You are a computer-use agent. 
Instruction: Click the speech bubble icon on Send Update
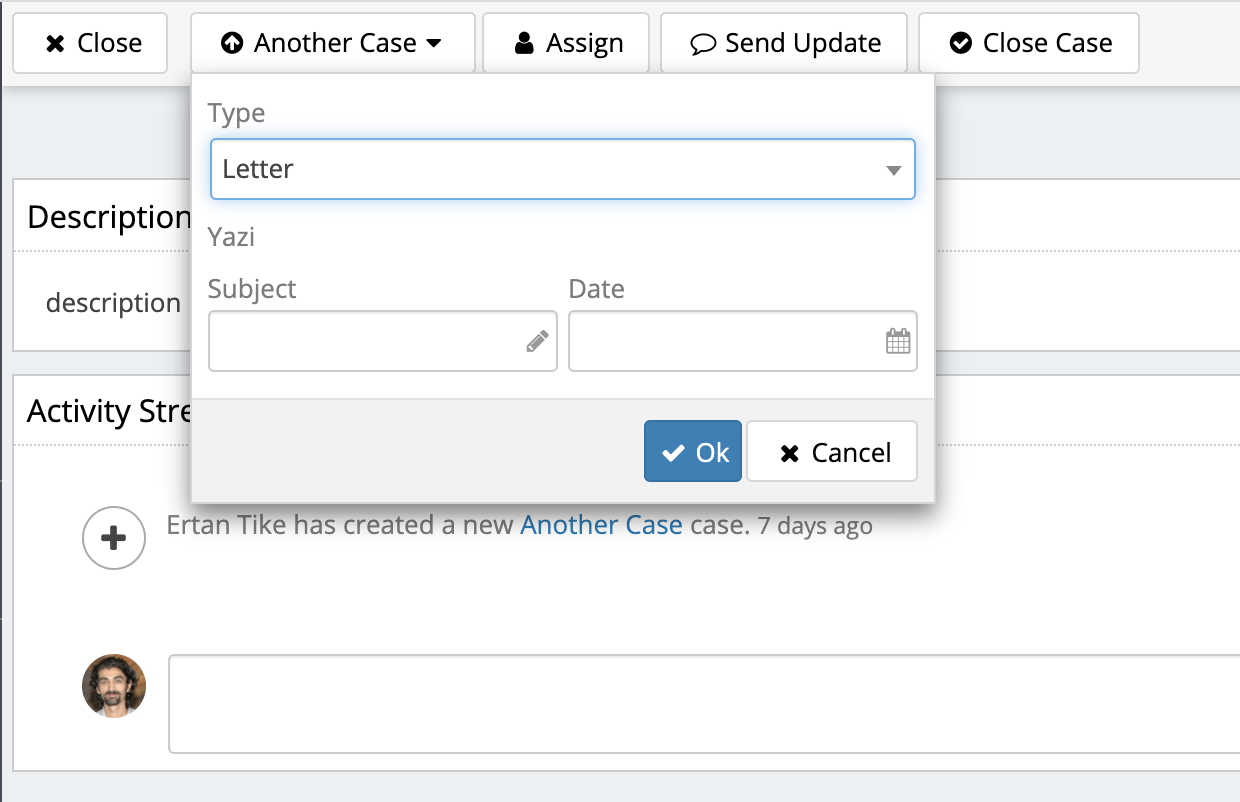coord(704,44)
